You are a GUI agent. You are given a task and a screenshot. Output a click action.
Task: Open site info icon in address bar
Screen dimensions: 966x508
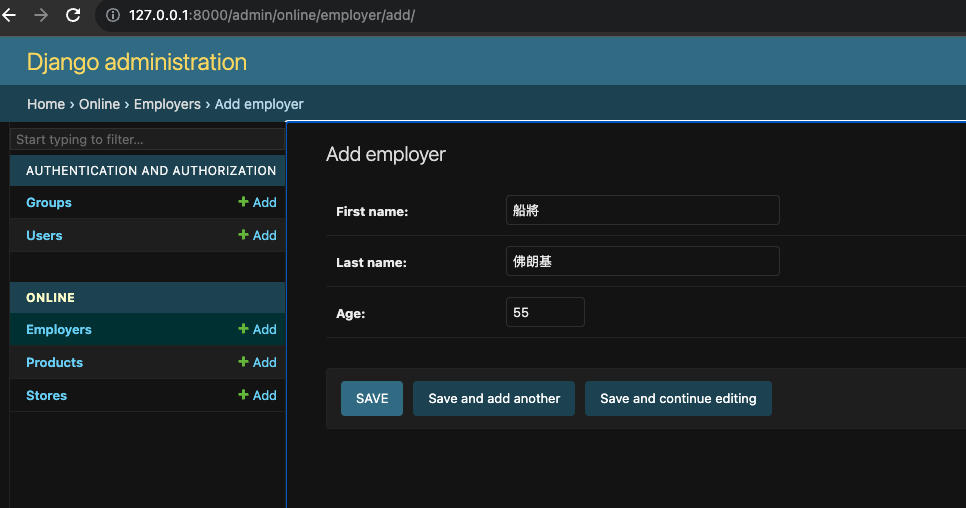pos(113,15)
